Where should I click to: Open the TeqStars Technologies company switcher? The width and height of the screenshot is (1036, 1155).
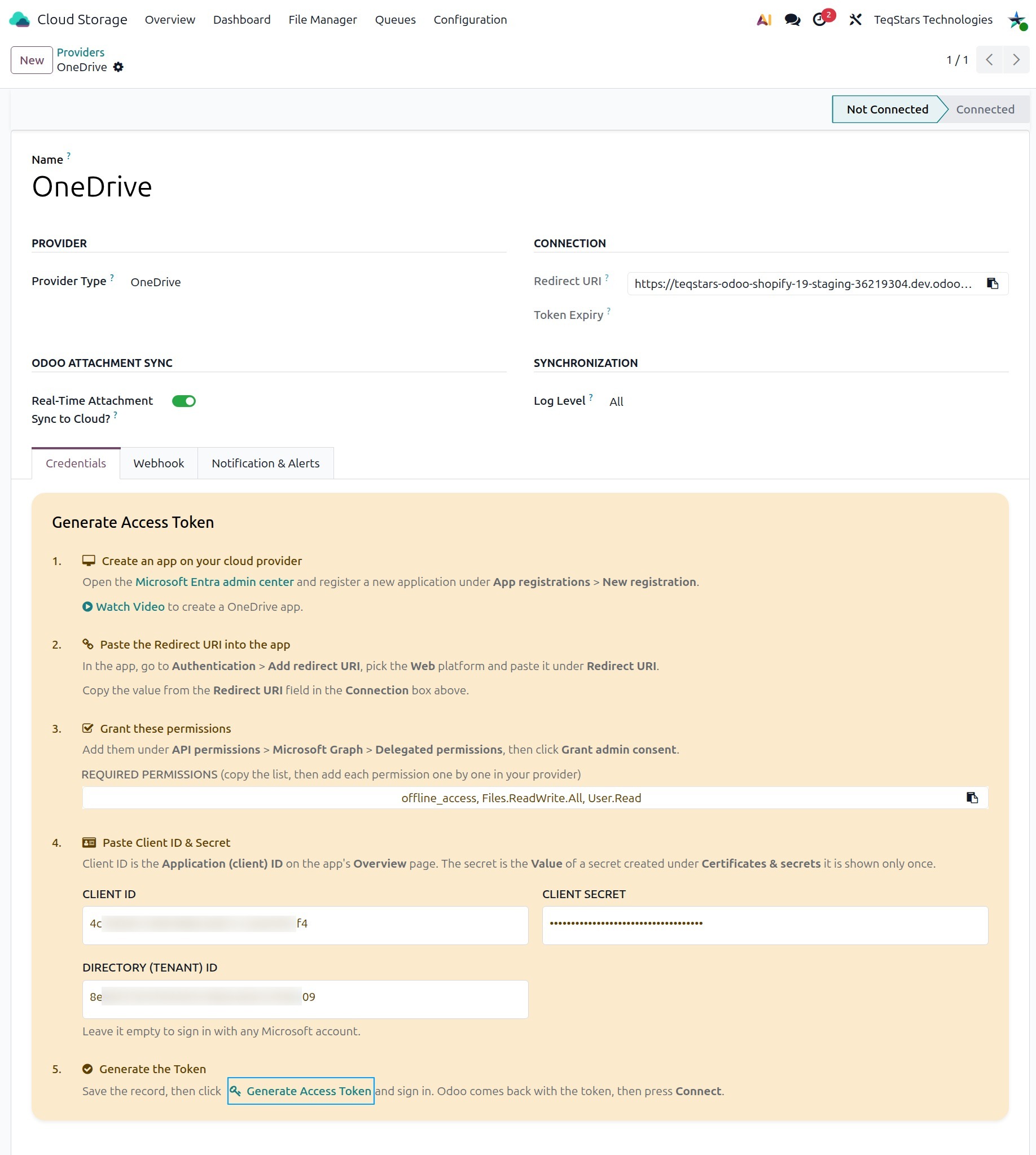933,20
